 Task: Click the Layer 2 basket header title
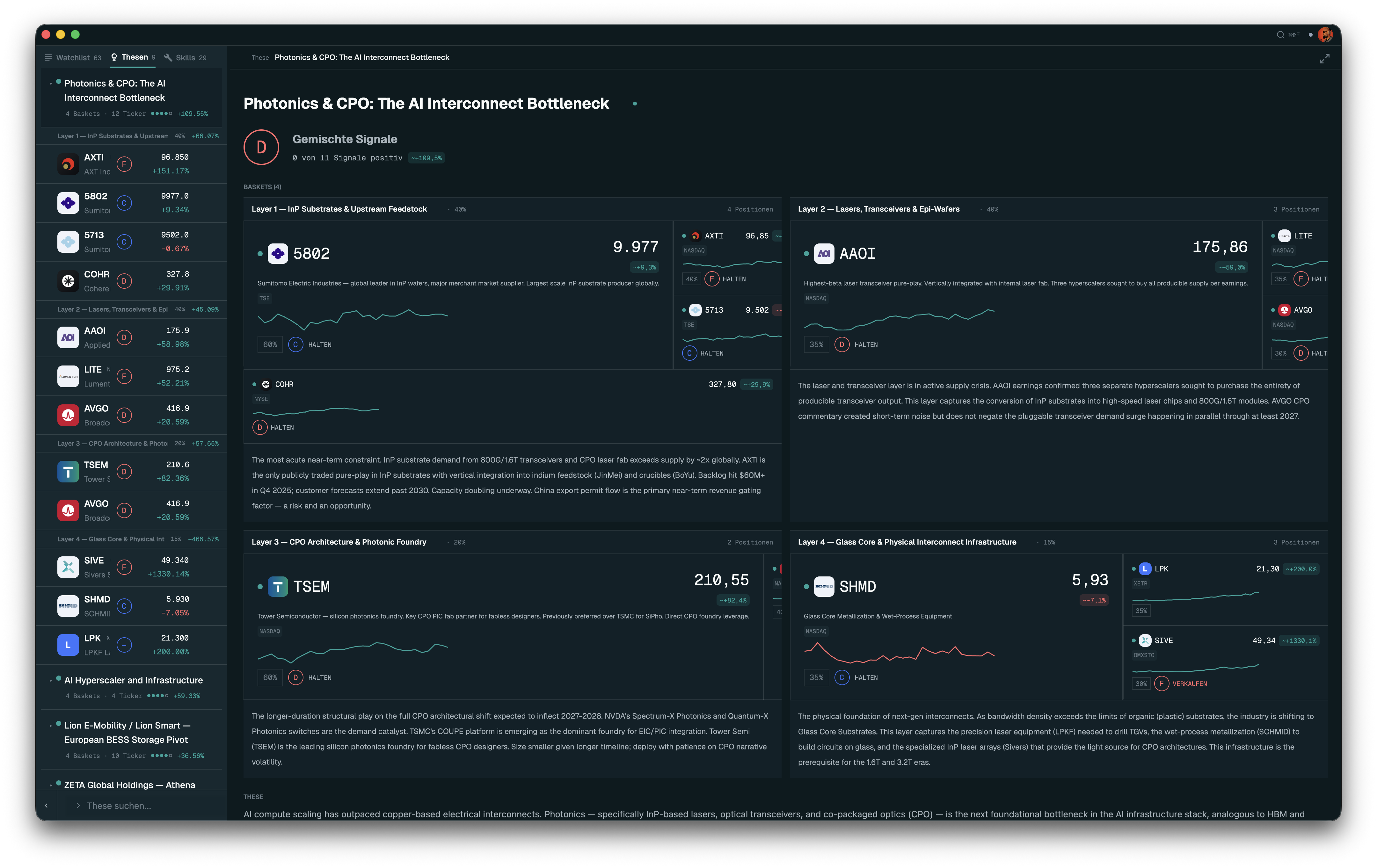[878, 209]
